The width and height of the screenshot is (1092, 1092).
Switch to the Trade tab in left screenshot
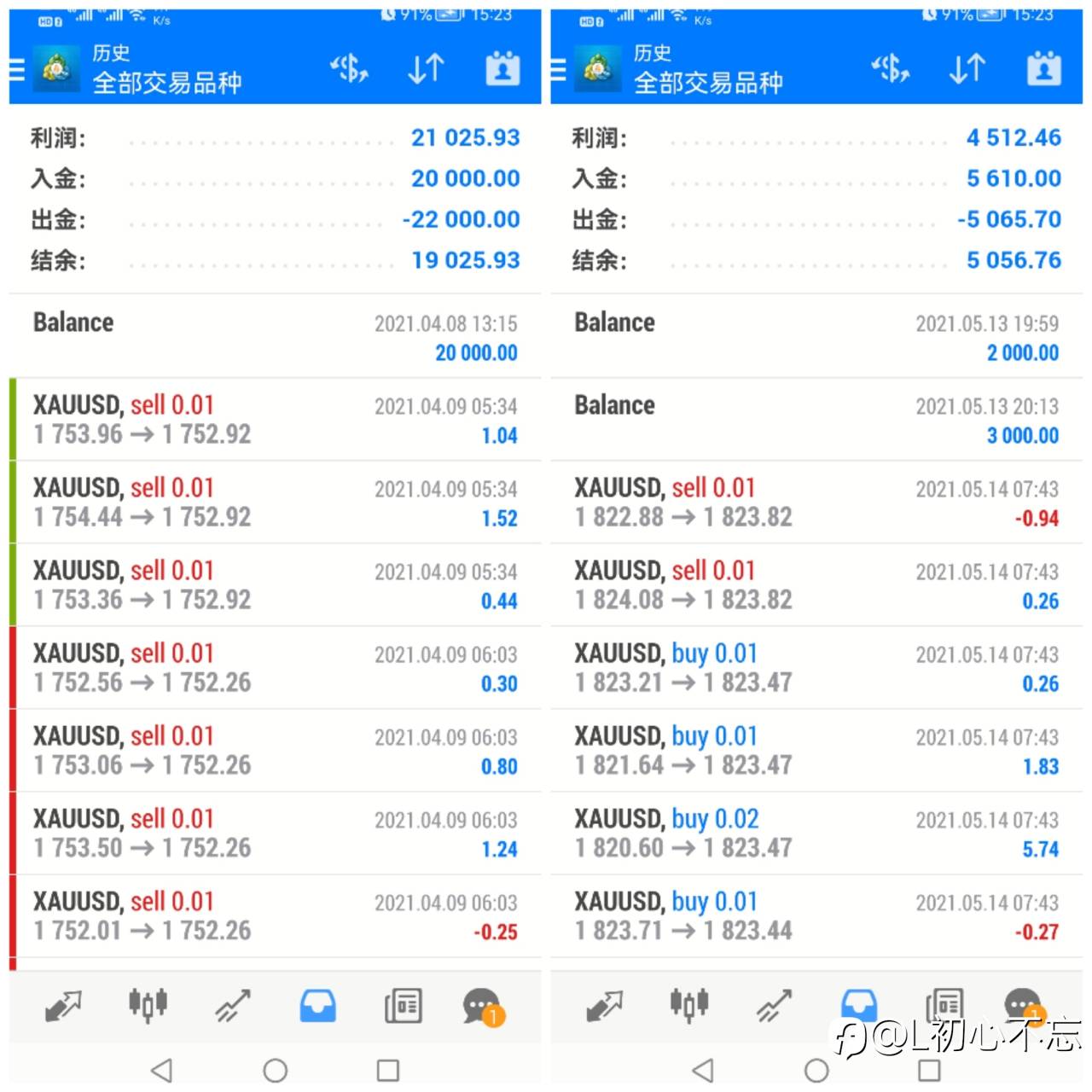point(233,1006)
